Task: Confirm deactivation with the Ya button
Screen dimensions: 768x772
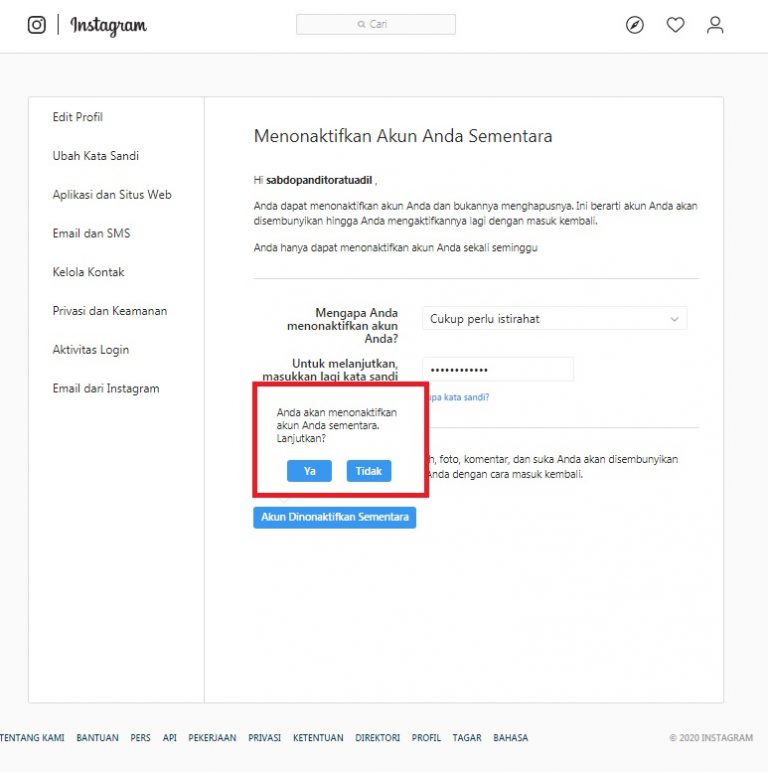Action: pos(309,471)
